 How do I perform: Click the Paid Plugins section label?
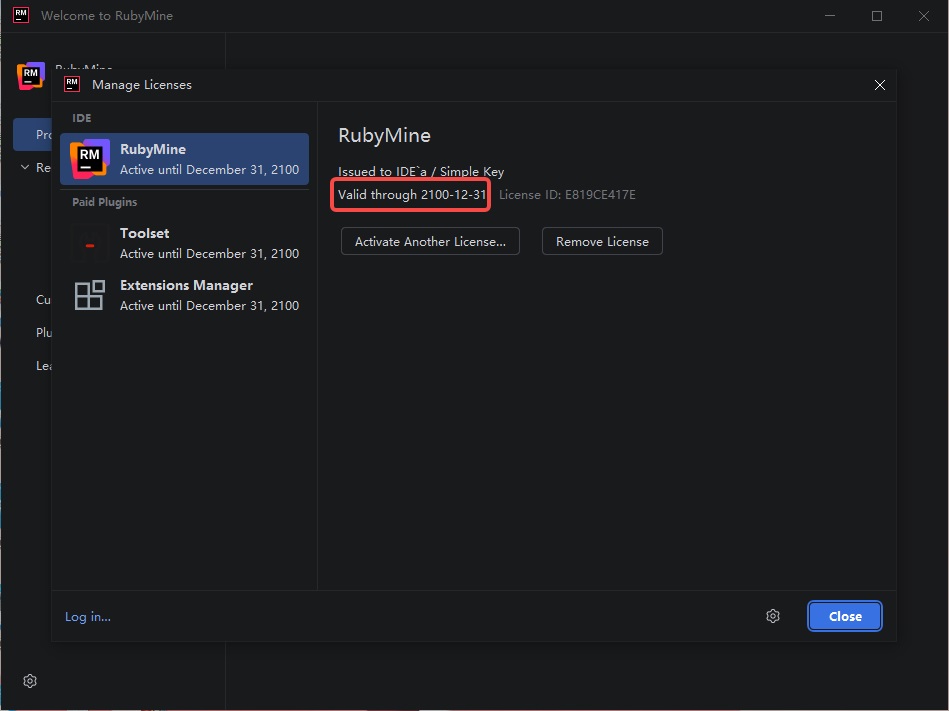[105, 202]
